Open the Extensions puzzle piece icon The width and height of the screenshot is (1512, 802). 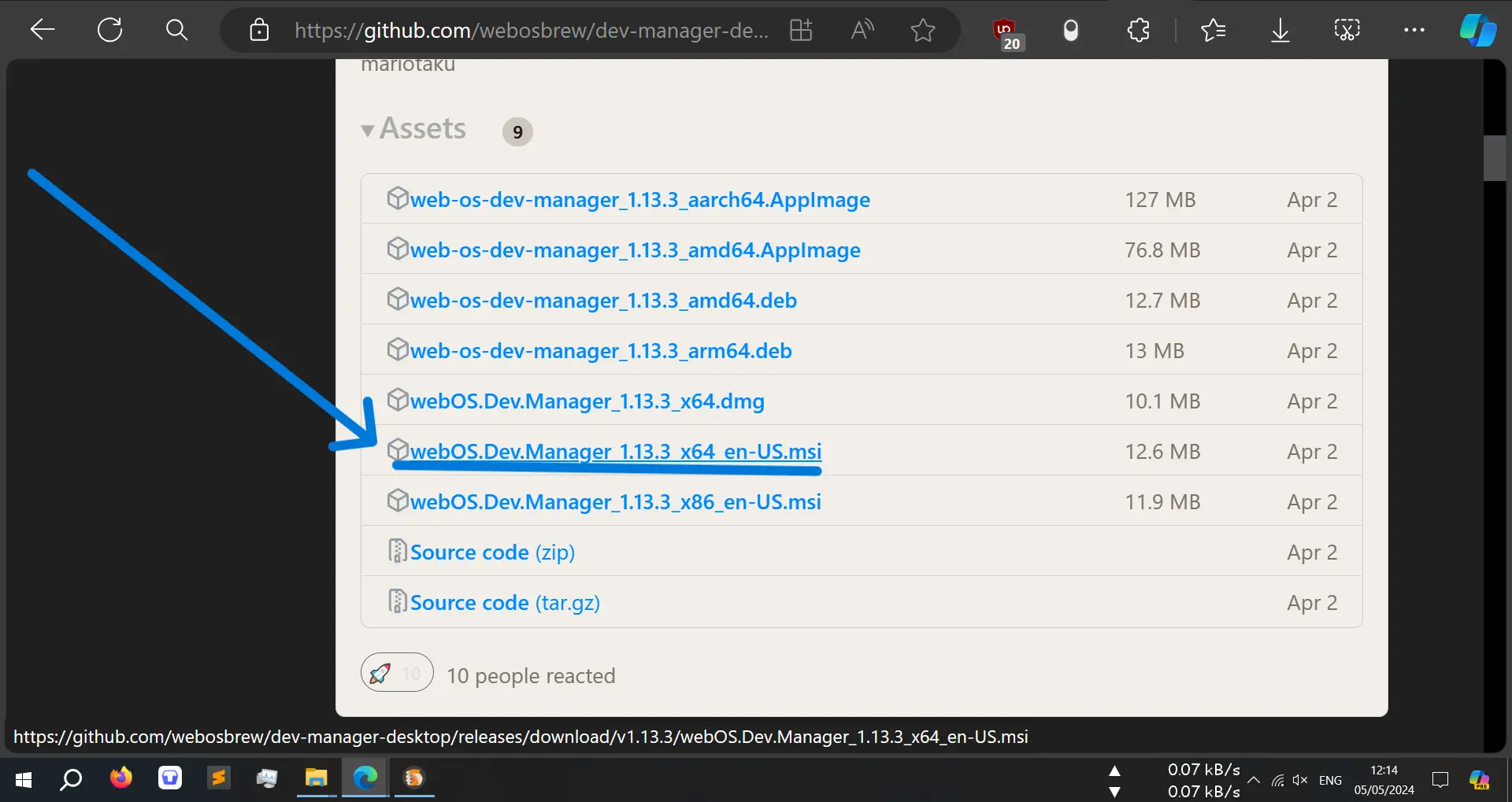pos(1139,30)
